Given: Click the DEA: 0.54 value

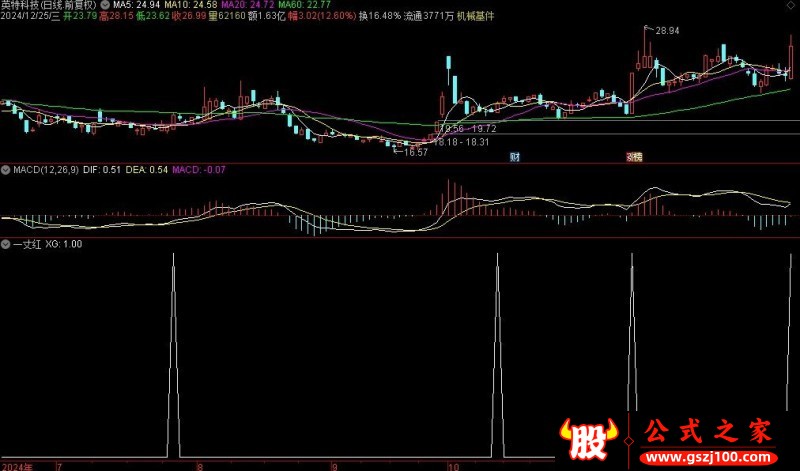Looking at the screenshot, I should coord(146,170).
